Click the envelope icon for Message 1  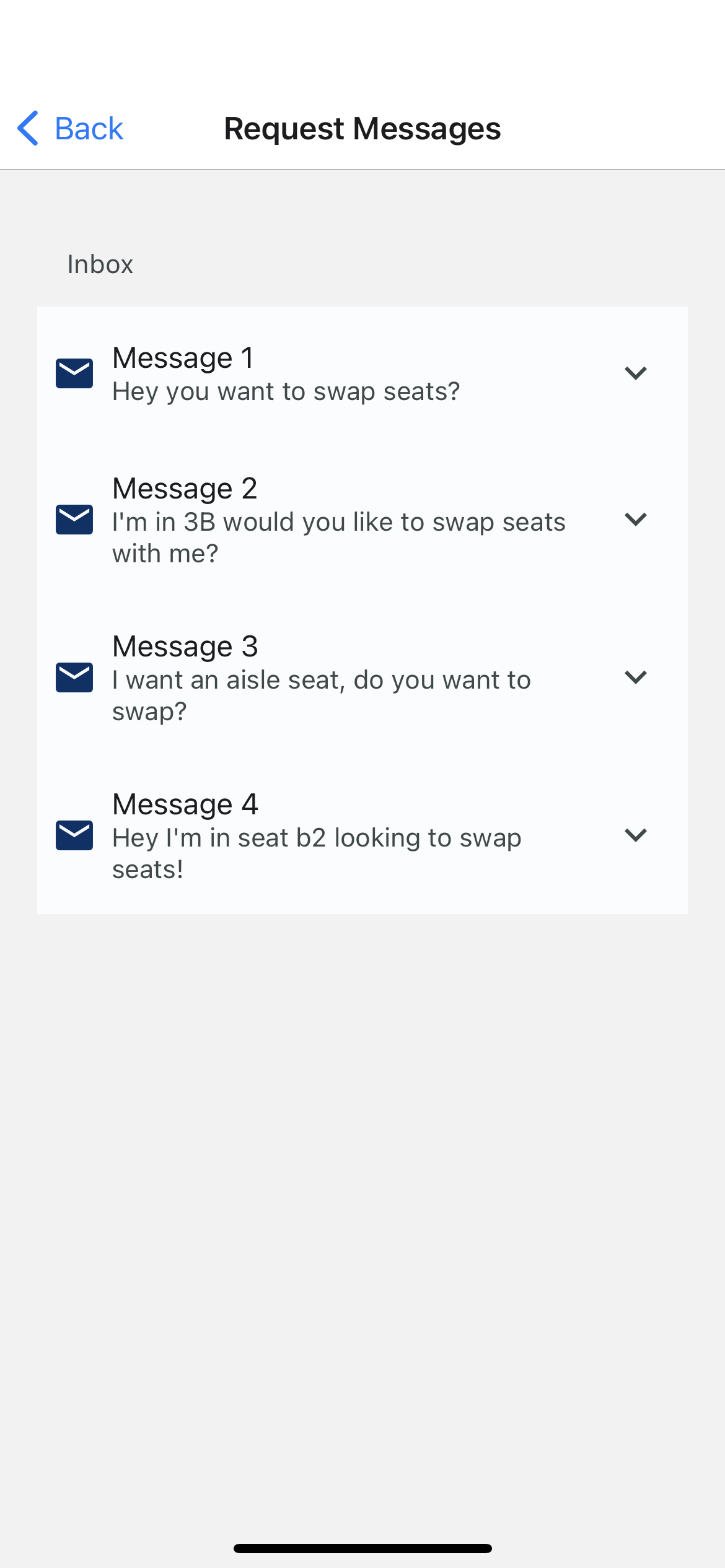[74, 373]
